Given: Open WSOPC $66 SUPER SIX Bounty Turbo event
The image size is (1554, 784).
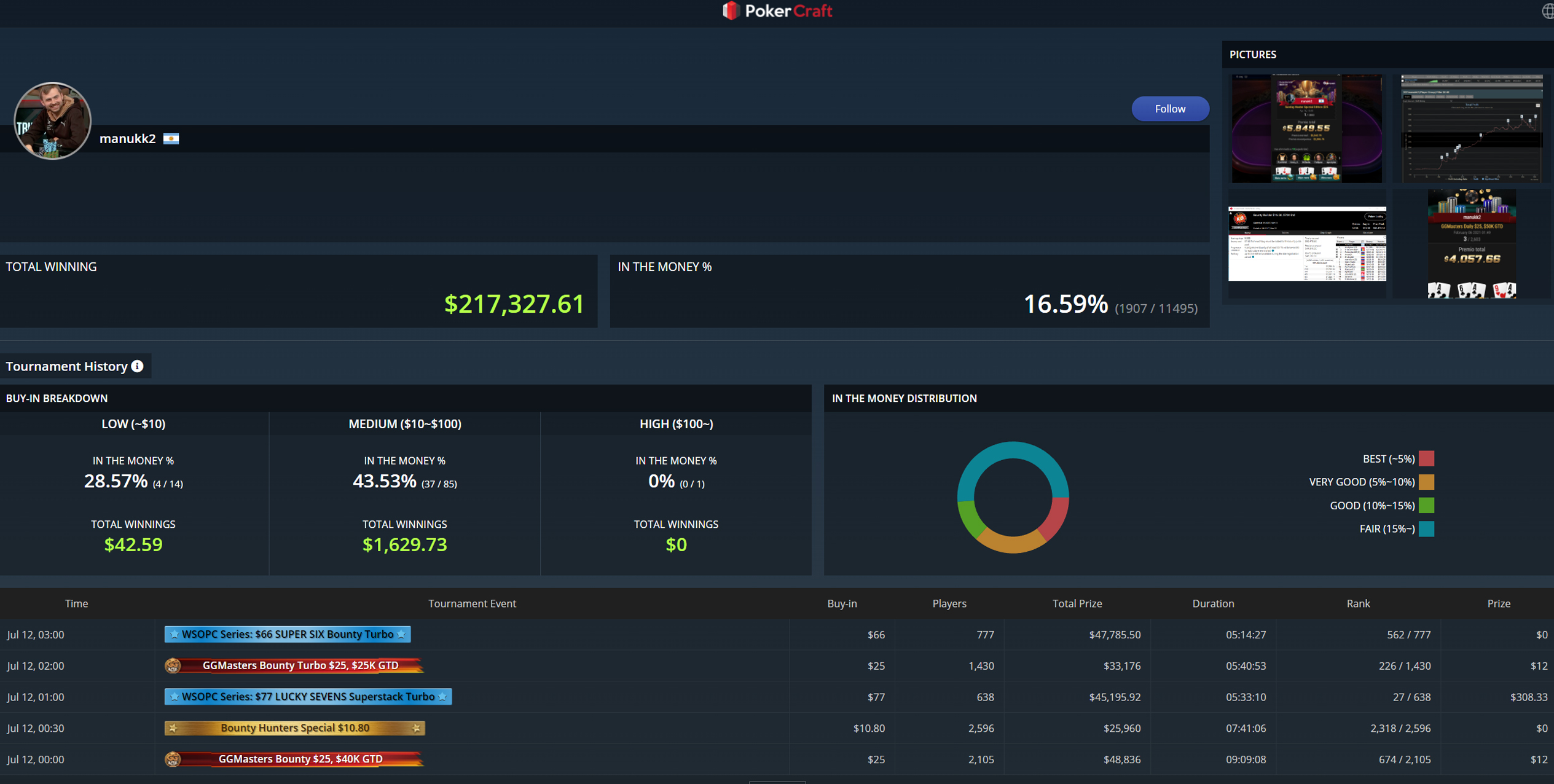Looking at the screenshot, I should coord(288,634).
